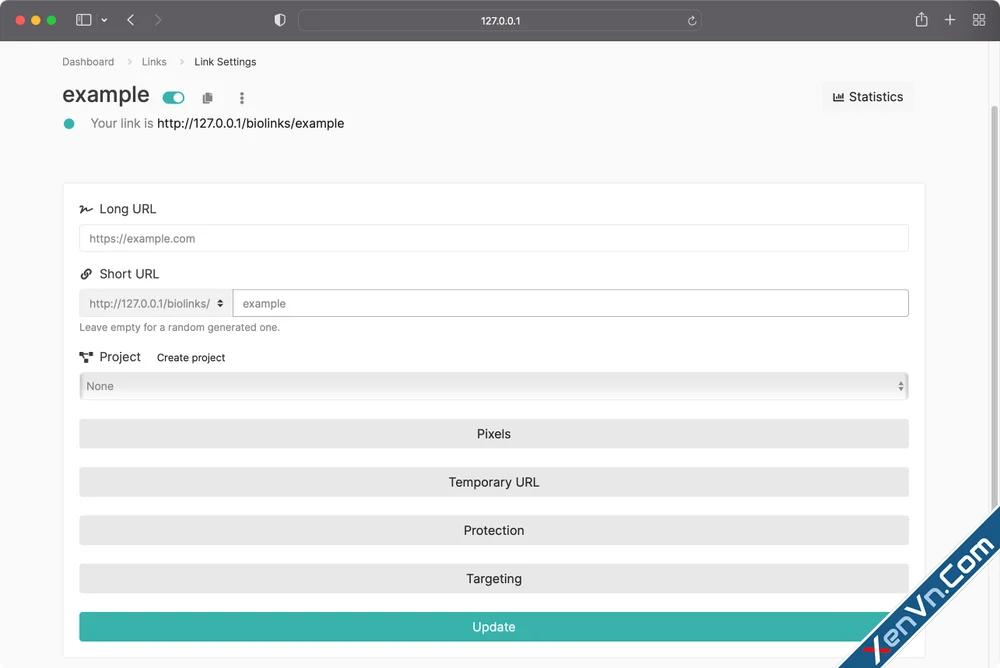Click the page vertical scrollbar
This screenshot has height=668, width=1000.
coord(995,306)
